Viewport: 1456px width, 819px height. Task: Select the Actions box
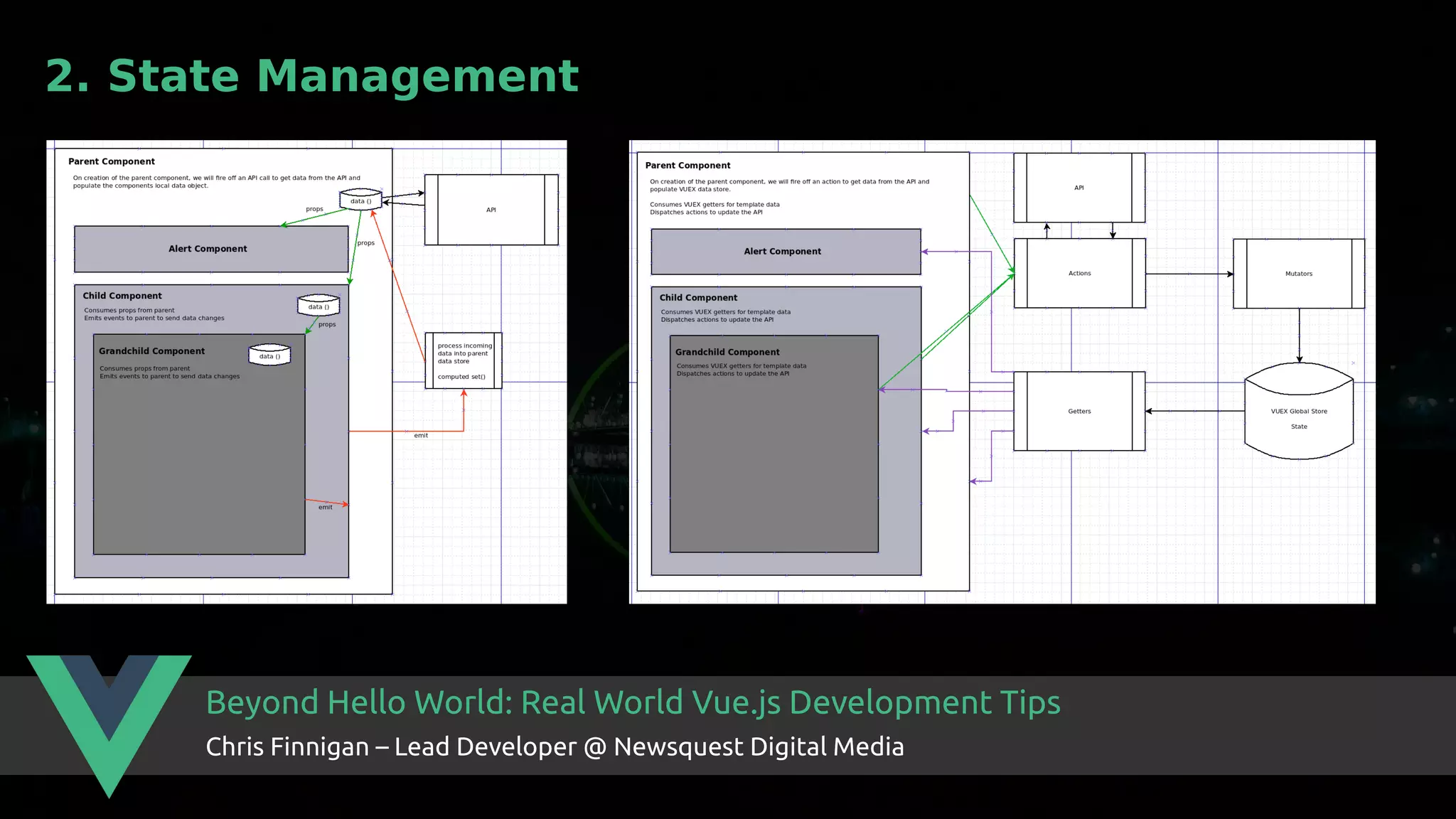1079,274
